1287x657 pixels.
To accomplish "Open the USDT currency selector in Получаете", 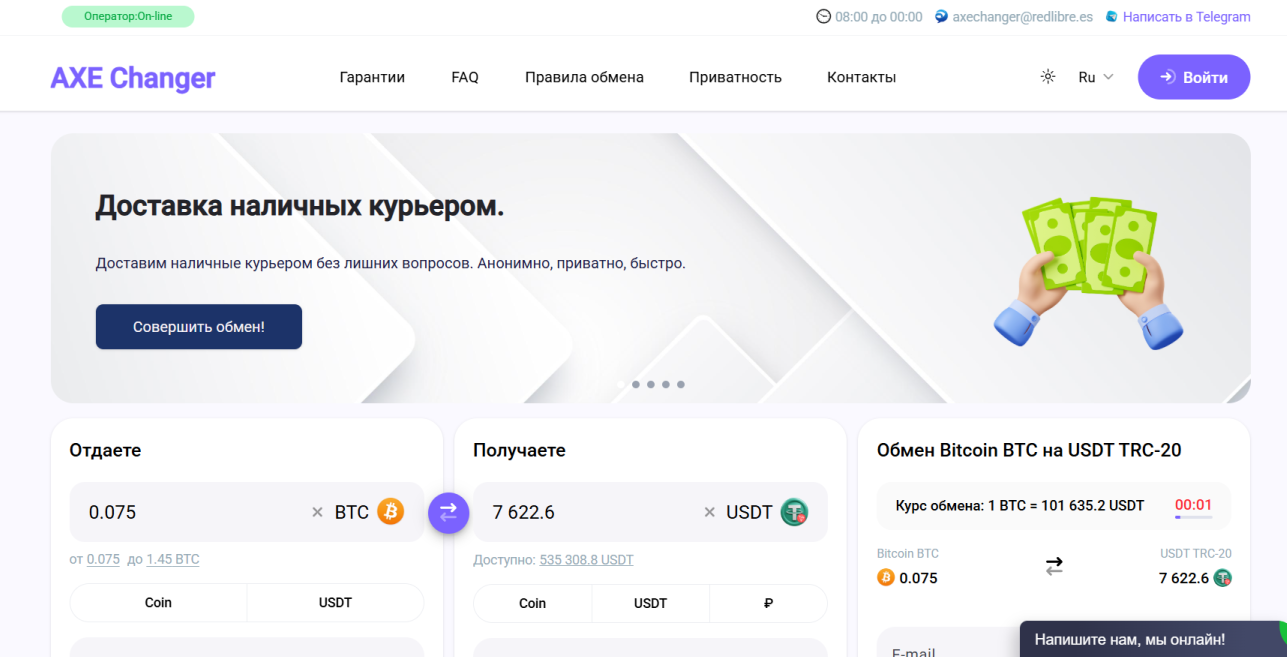I will [x=767, y=512].
